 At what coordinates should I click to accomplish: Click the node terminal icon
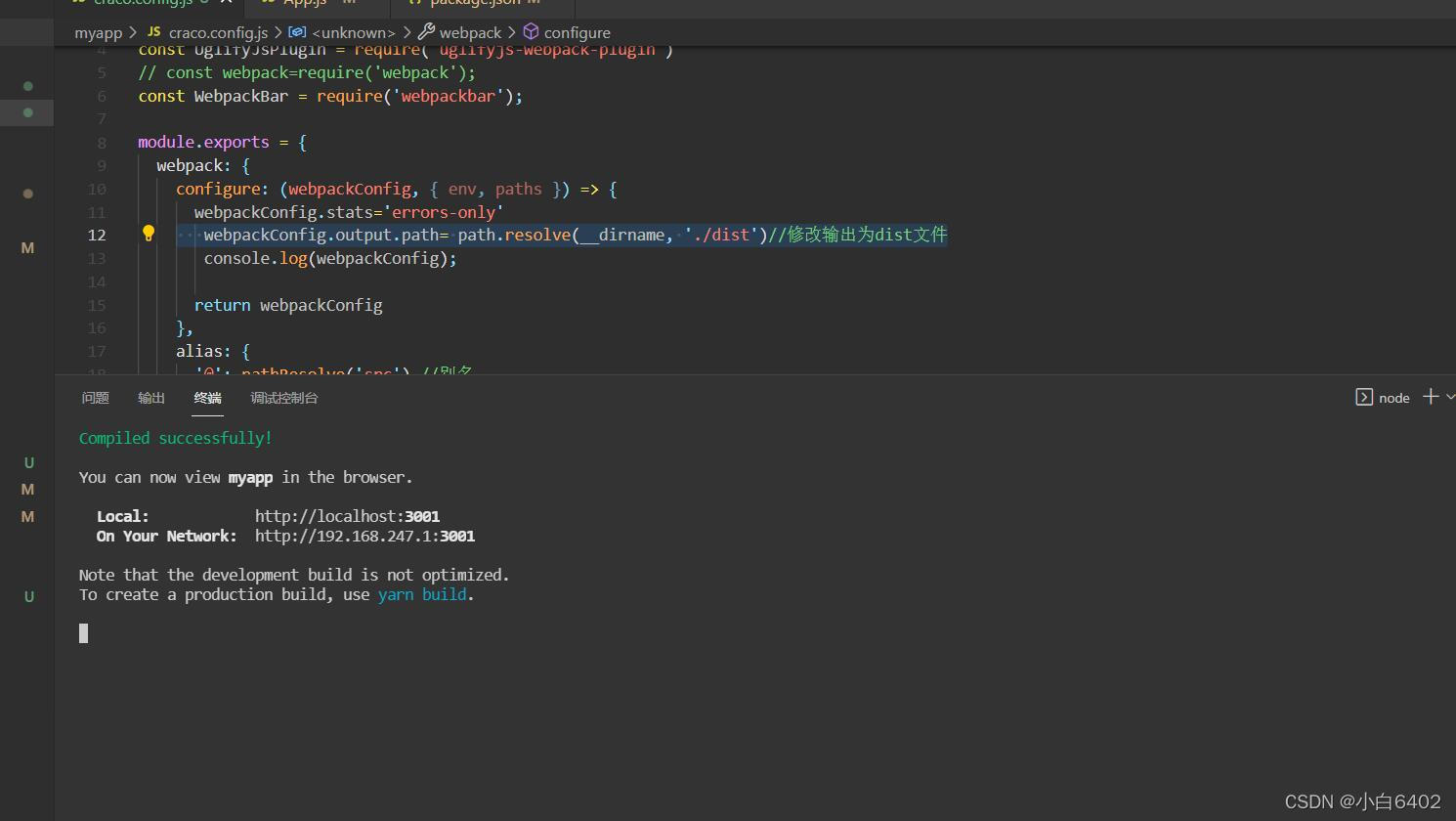coord(1364,397)
